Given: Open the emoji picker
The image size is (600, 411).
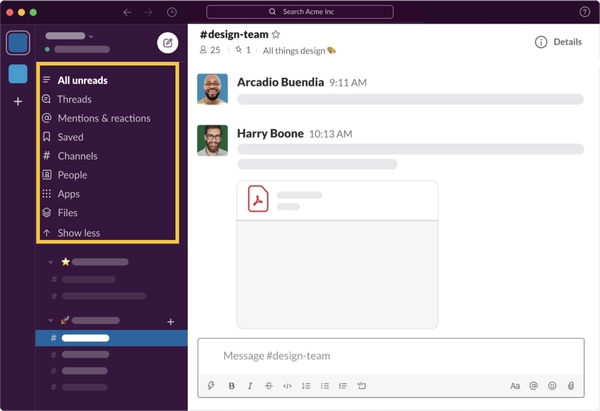Looking at the screenshot, I should pyautogui.click(x=552, y=386).
